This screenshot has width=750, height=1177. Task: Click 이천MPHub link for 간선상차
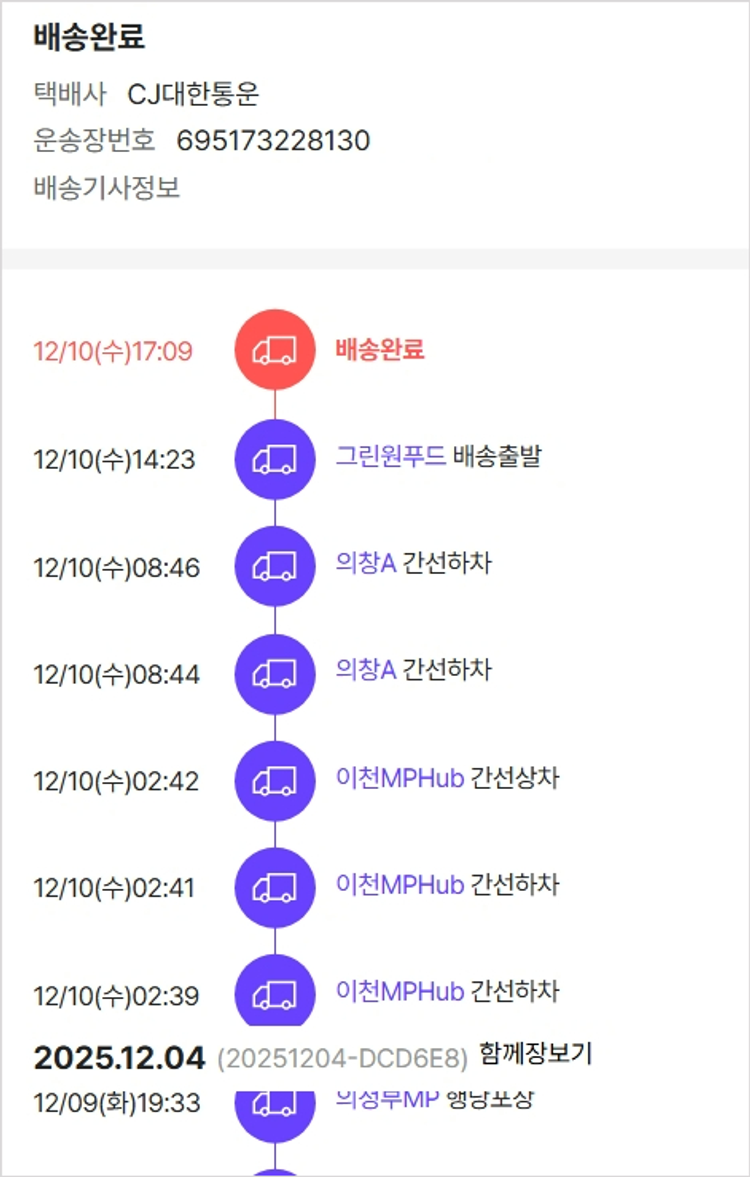[x=400, y=778]
